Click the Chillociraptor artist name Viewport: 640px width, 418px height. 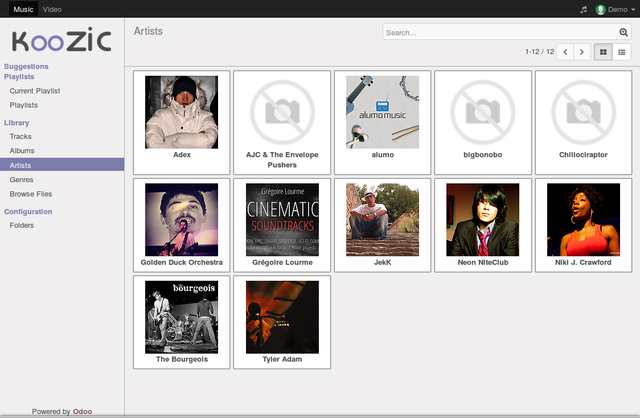[583, 155]
